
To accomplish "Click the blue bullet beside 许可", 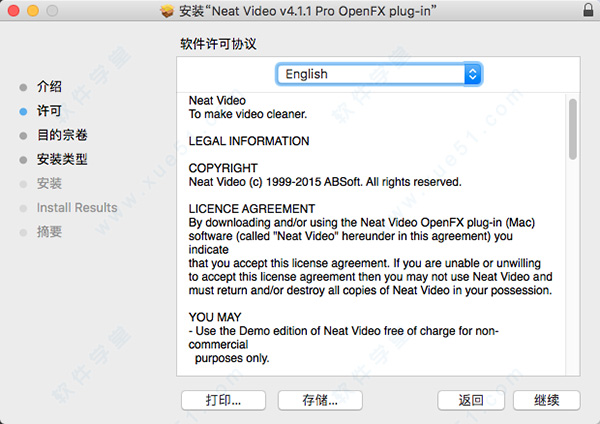I will tap(23, 111).
